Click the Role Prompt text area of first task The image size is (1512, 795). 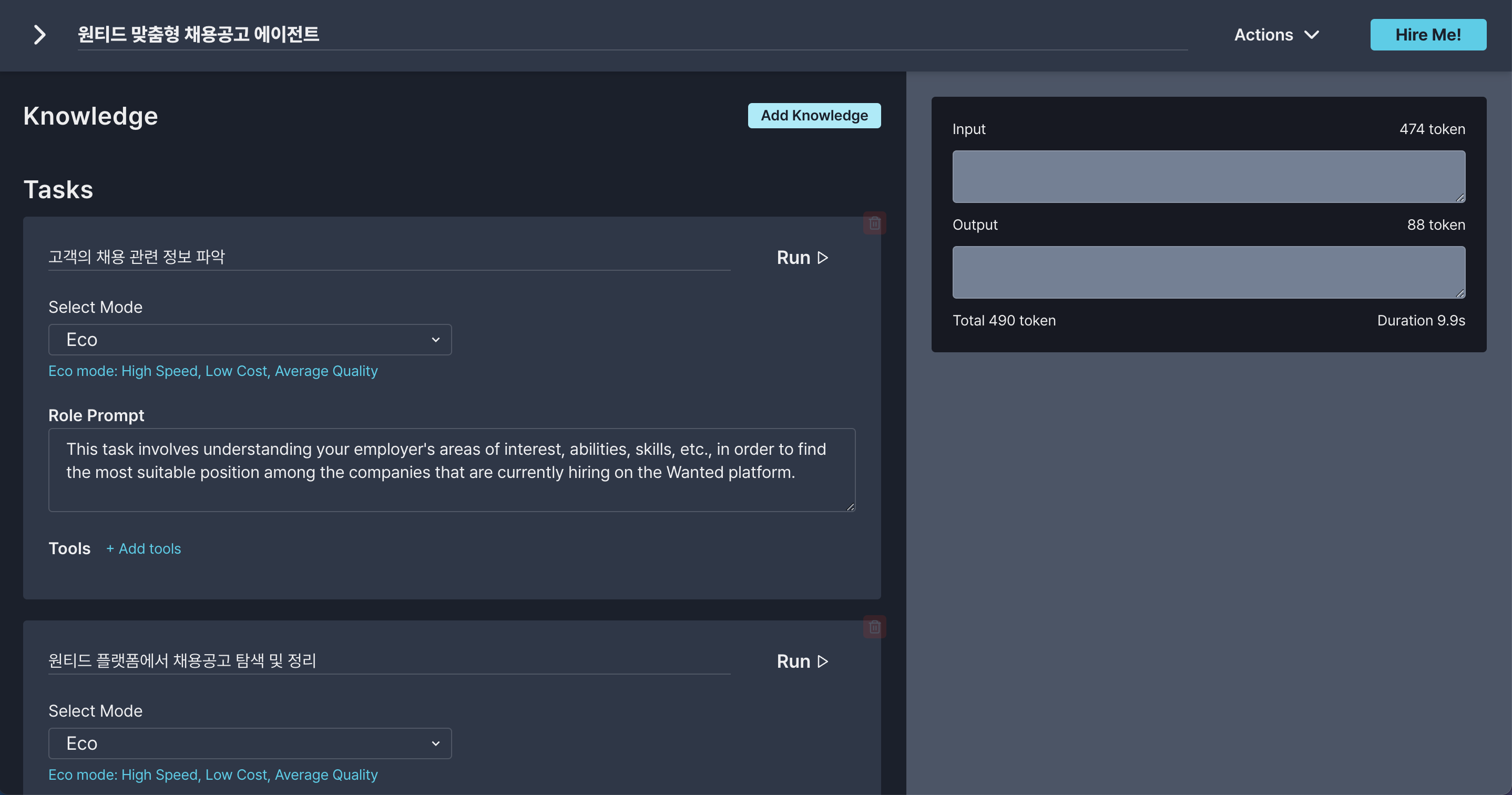click(452, 470)
